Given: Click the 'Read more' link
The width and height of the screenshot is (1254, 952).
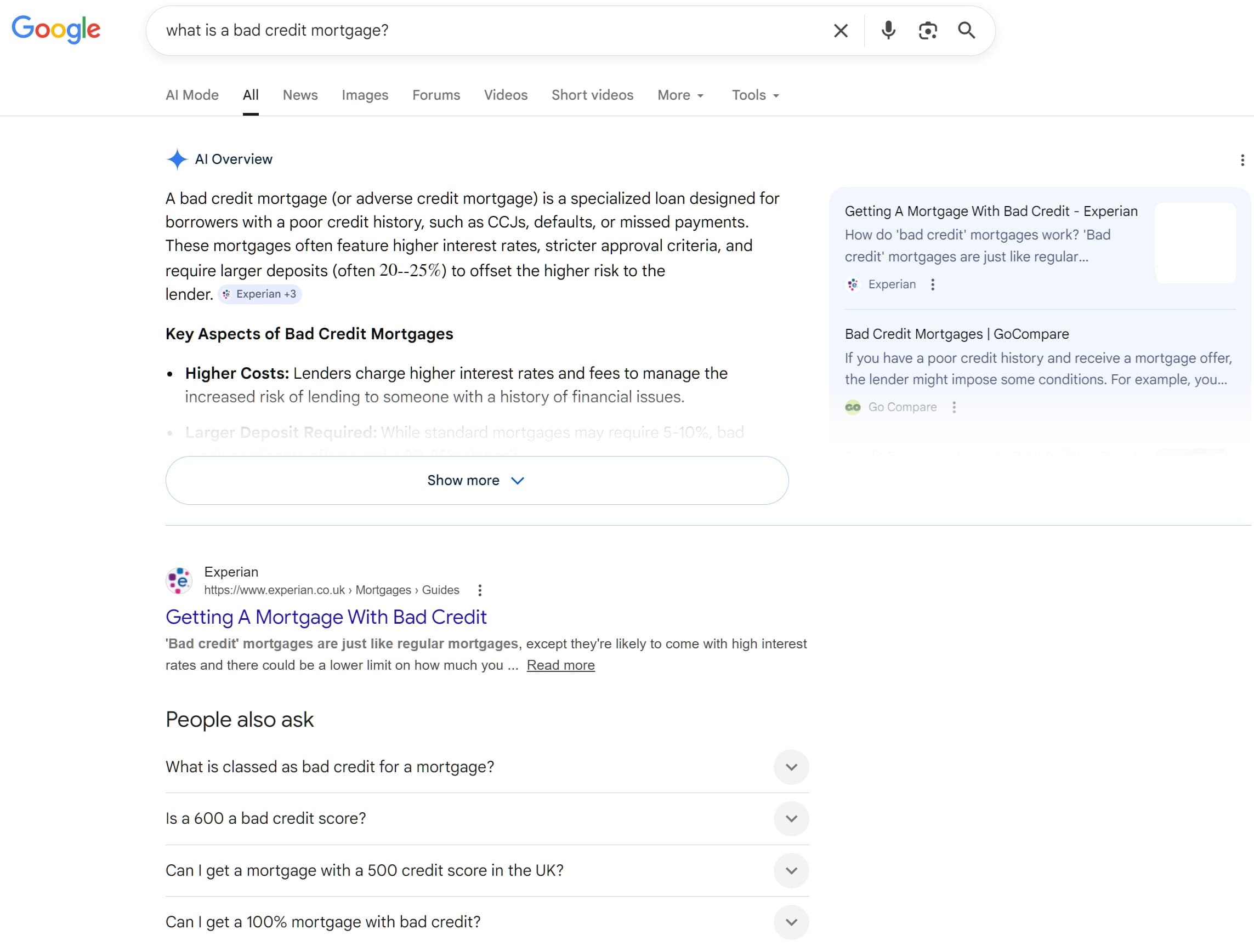Looking at the screenshot, I should click(x=561, y=665).
